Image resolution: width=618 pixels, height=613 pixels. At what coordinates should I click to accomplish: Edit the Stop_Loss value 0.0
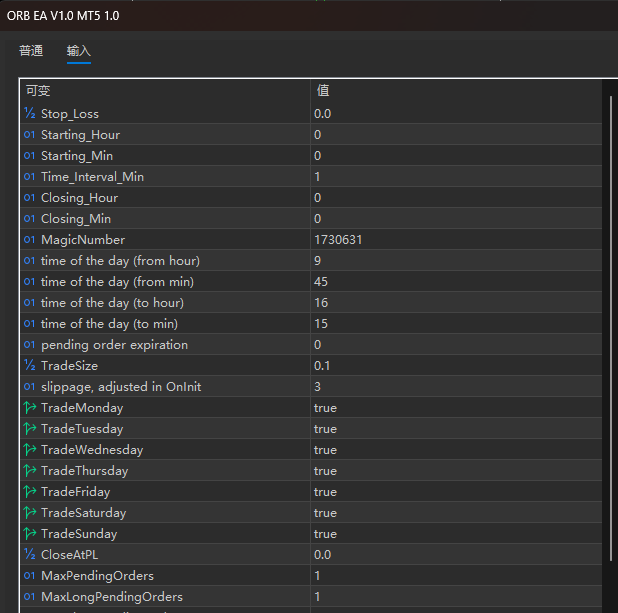[x=456, y=114]
